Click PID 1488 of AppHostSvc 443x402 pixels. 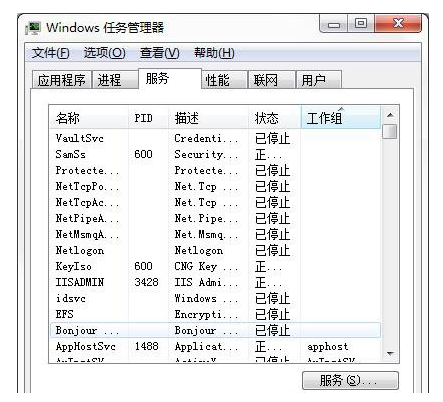tap(146, 346)
